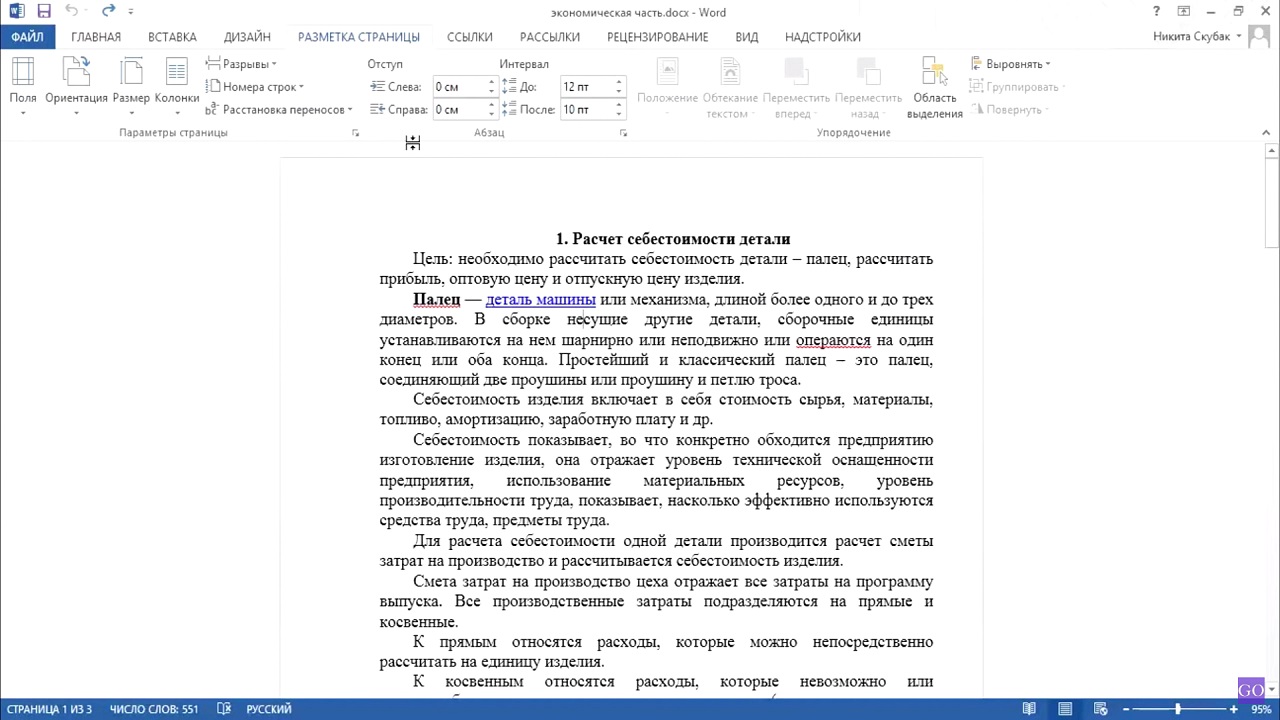Expand the Разрывы breaks dropdown

pyautogui.click(x=242, y=64)
